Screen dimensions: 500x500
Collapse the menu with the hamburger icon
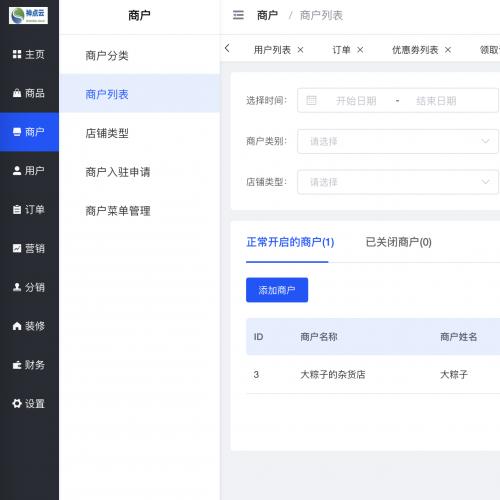tap(238, 15)
